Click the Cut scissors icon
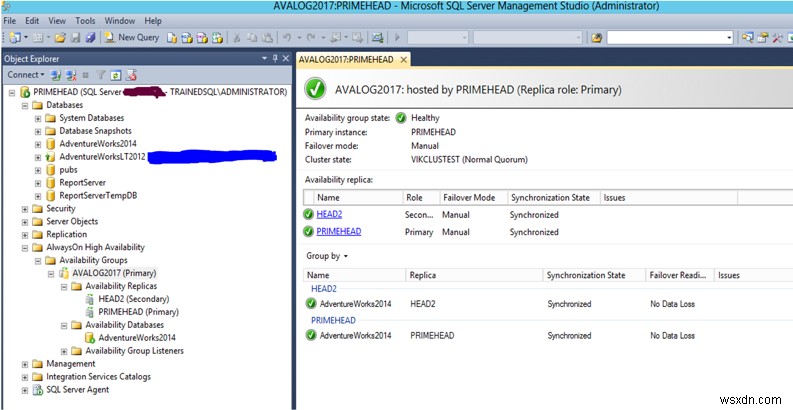 click(237, 37)
